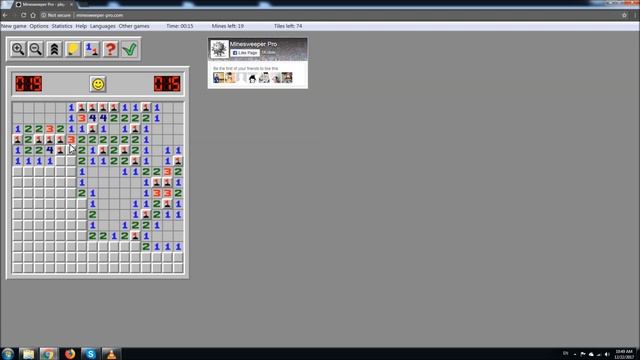
Task: Click the red question mark icon
Action: click(x=111, y=49)
